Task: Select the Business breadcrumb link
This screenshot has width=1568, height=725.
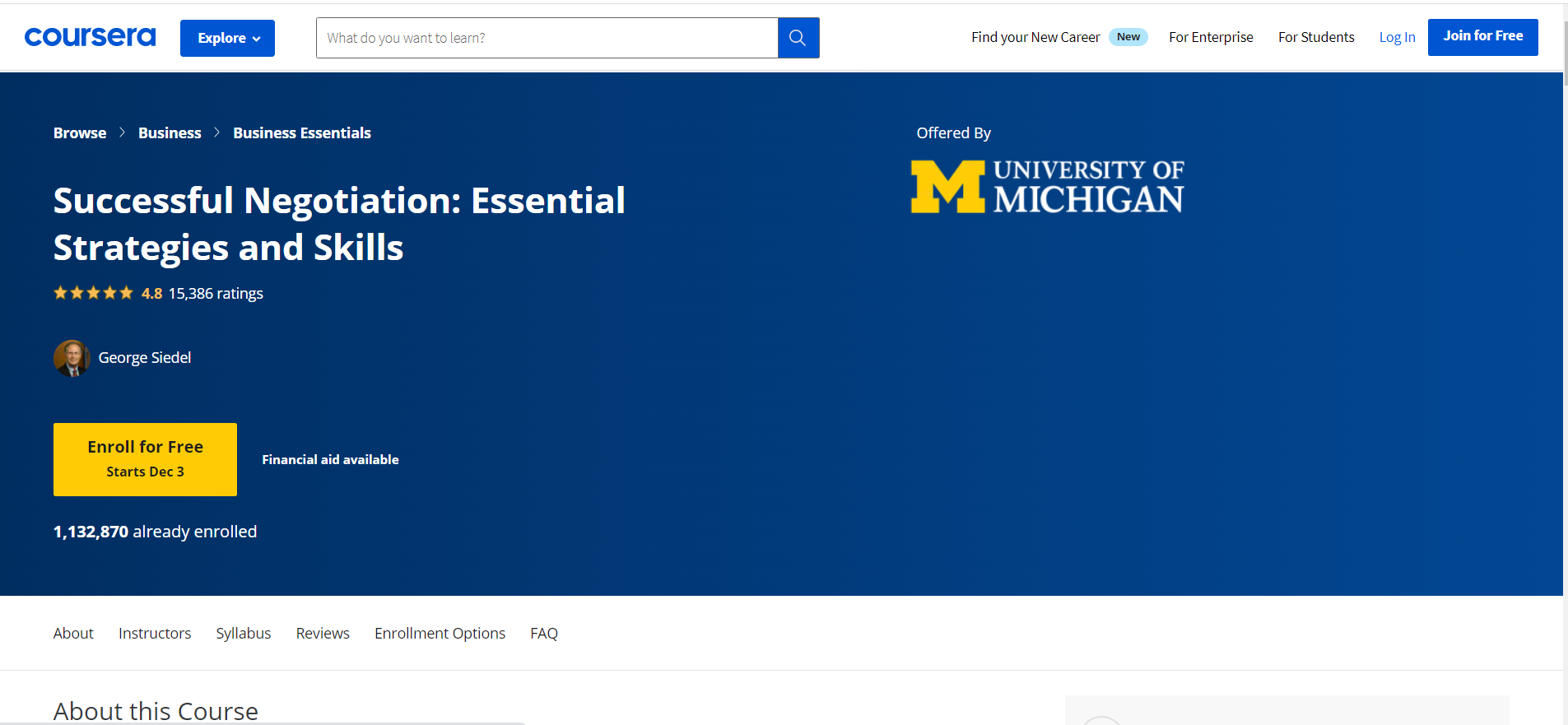Action: pos(170,133)
